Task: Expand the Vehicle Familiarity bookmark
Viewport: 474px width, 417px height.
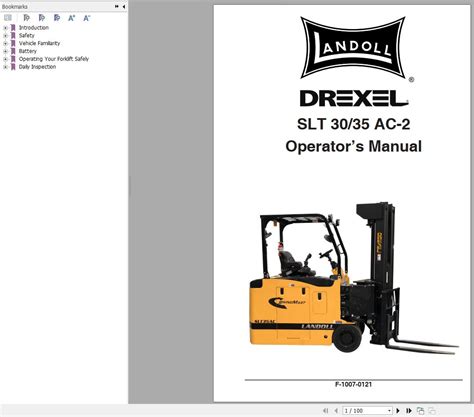Action: [x=5, y=43]
